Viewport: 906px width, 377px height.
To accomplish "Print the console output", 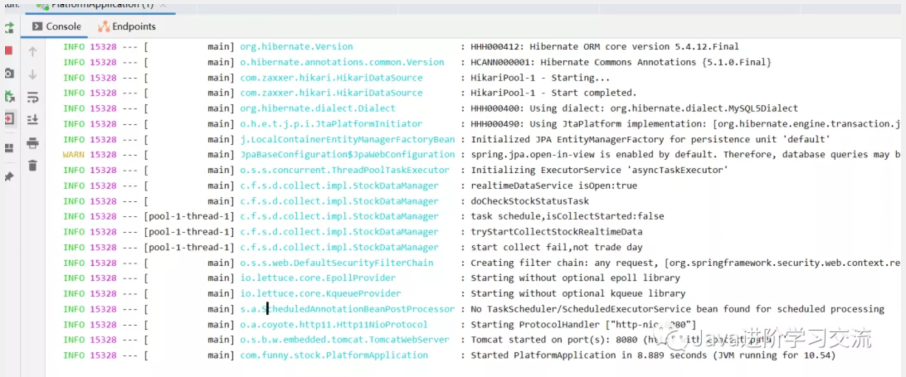I will pos(33,143).
